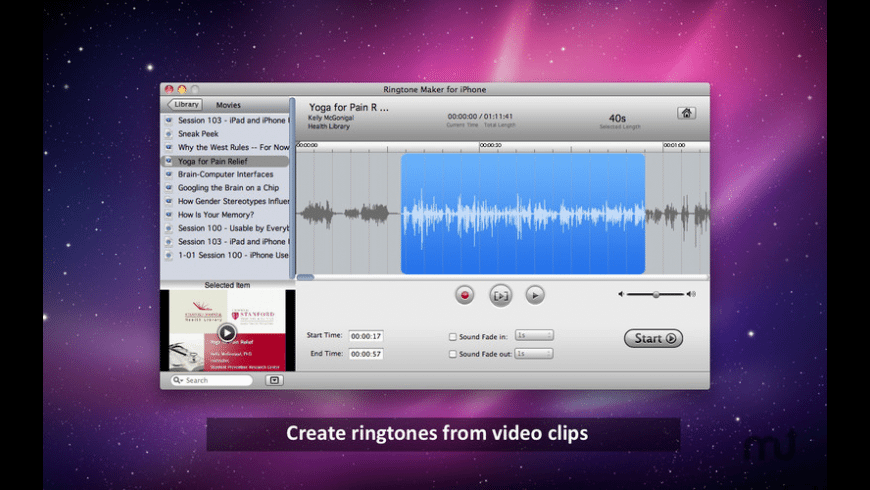Click the loud speaker icon
The height and width of the screenshot is (490, 870).
point(691,294)
